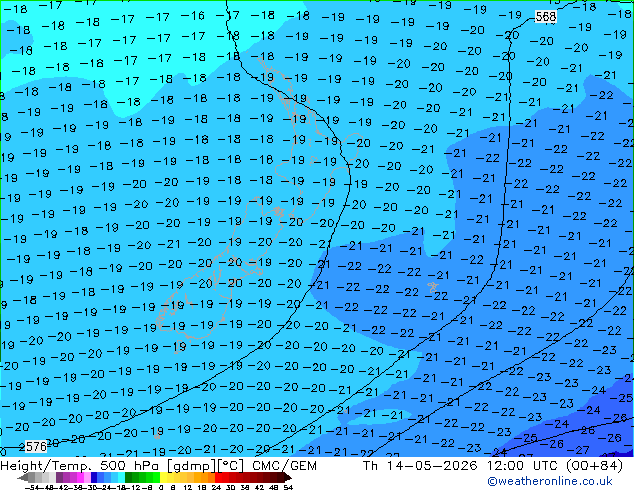The width and height of the screenshot is (634, 490).
Task: Select the magenta swatch in color legend
Action: [x=80, y=477]
